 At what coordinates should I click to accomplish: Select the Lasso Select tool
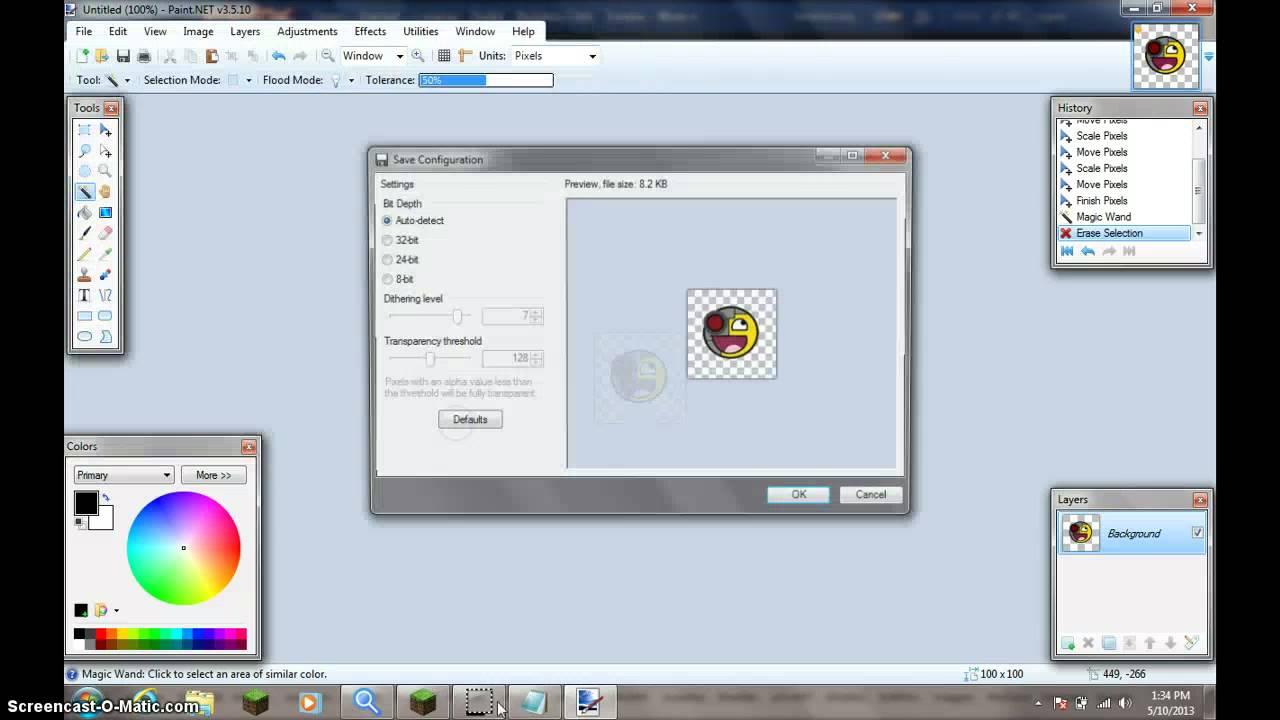[x=85, y=151]
